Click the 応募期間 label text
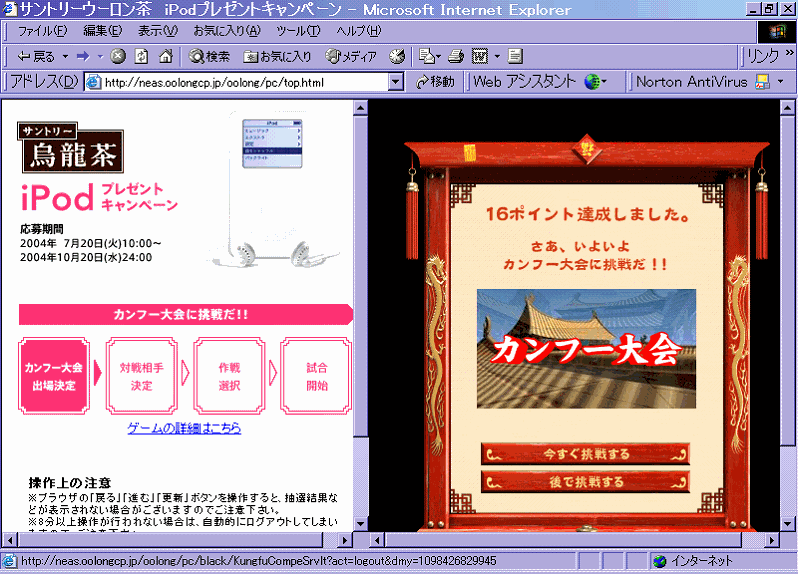 [x=42, y=229]
